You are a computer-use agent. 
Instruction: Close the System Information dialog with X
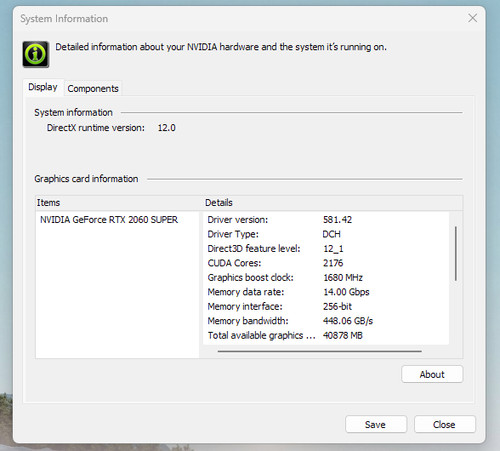click(x=472, y=18)
